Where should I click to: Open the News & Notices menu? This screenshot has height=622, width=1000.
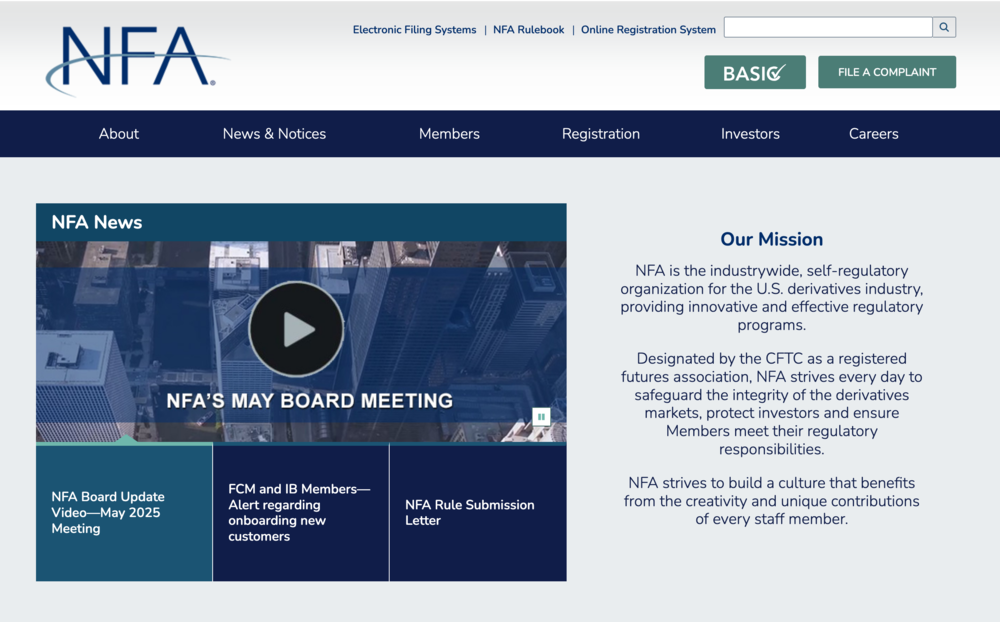tap(274, 134)
